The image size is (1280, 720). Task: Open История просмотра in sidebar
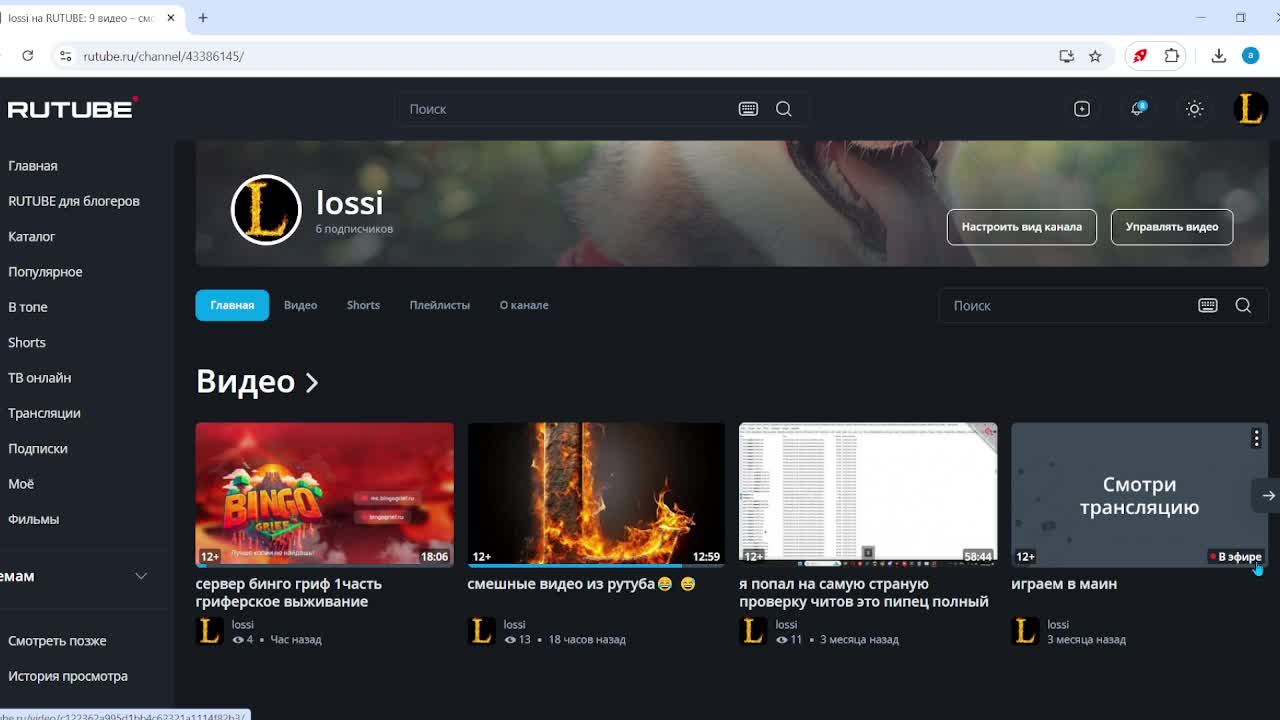coord(68,676)
